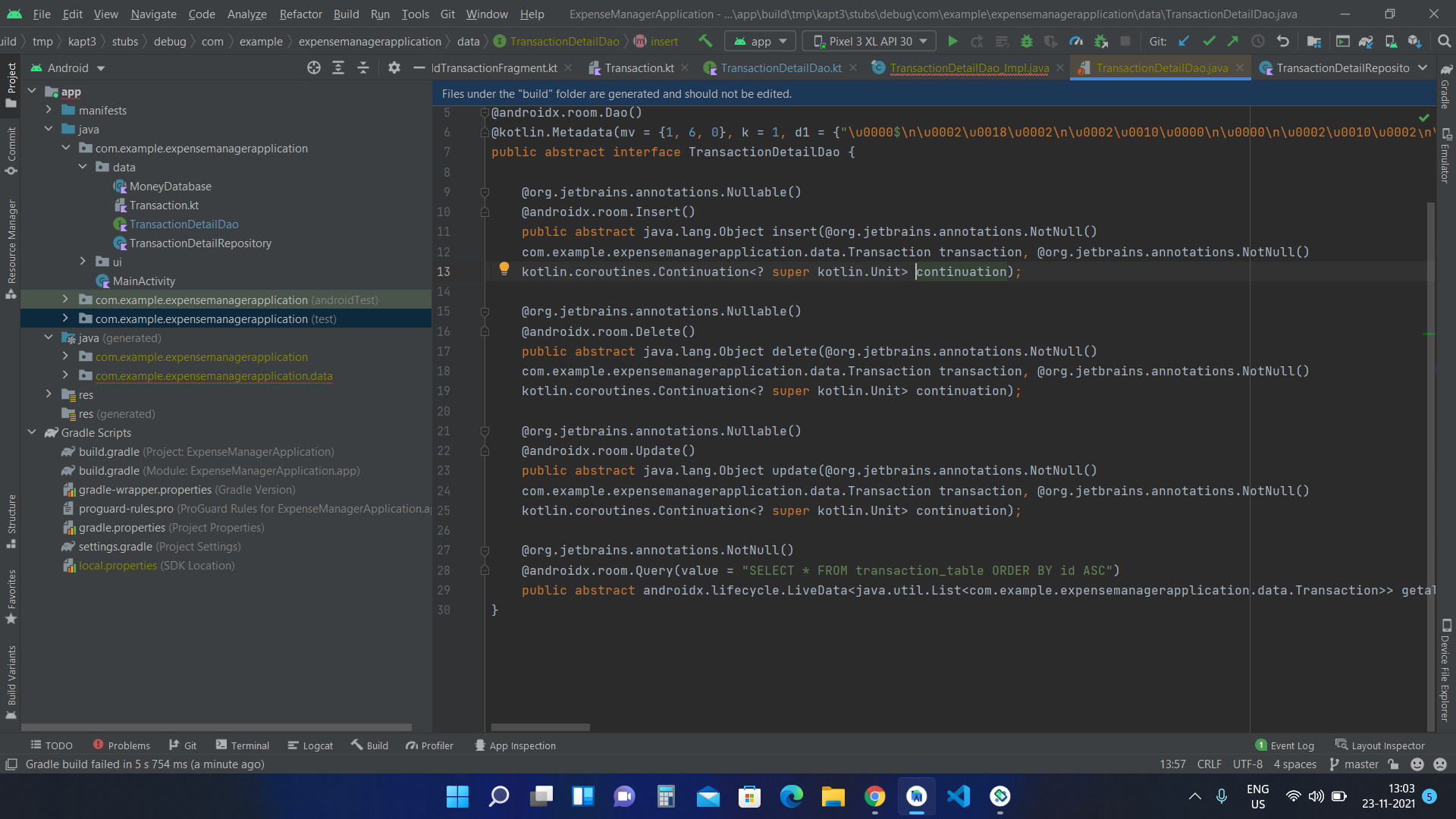Open the Profiler tool window
This screenshot has height=819, width=1456.
pyautogui.click(x=429, y=745)
